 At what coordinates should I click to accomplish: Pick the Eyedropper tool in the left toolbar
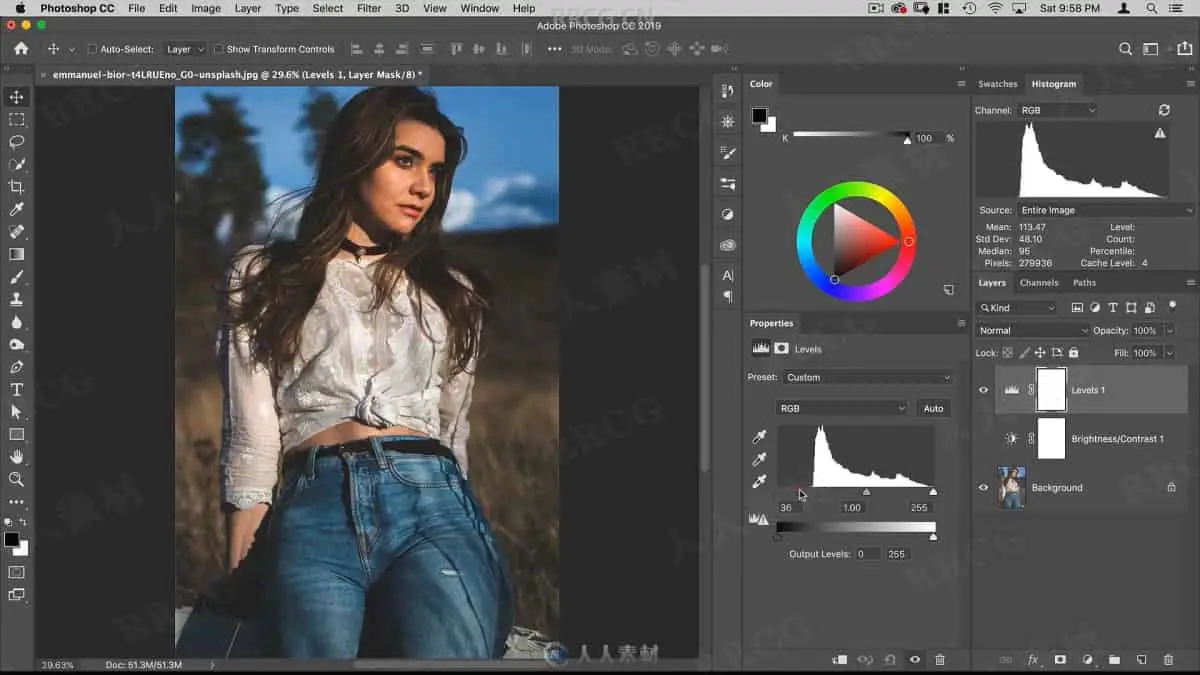coord(16,209)
